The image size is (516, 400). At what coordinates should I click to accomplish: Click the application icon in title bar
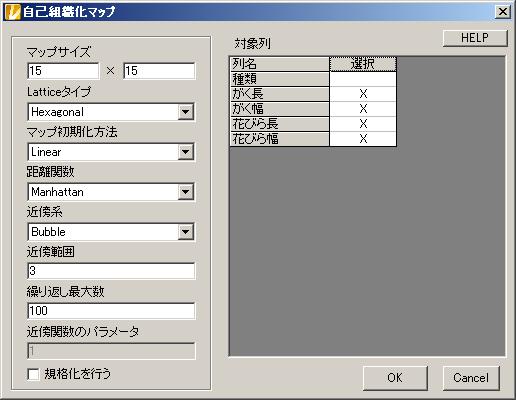click(x=13, y=12)
